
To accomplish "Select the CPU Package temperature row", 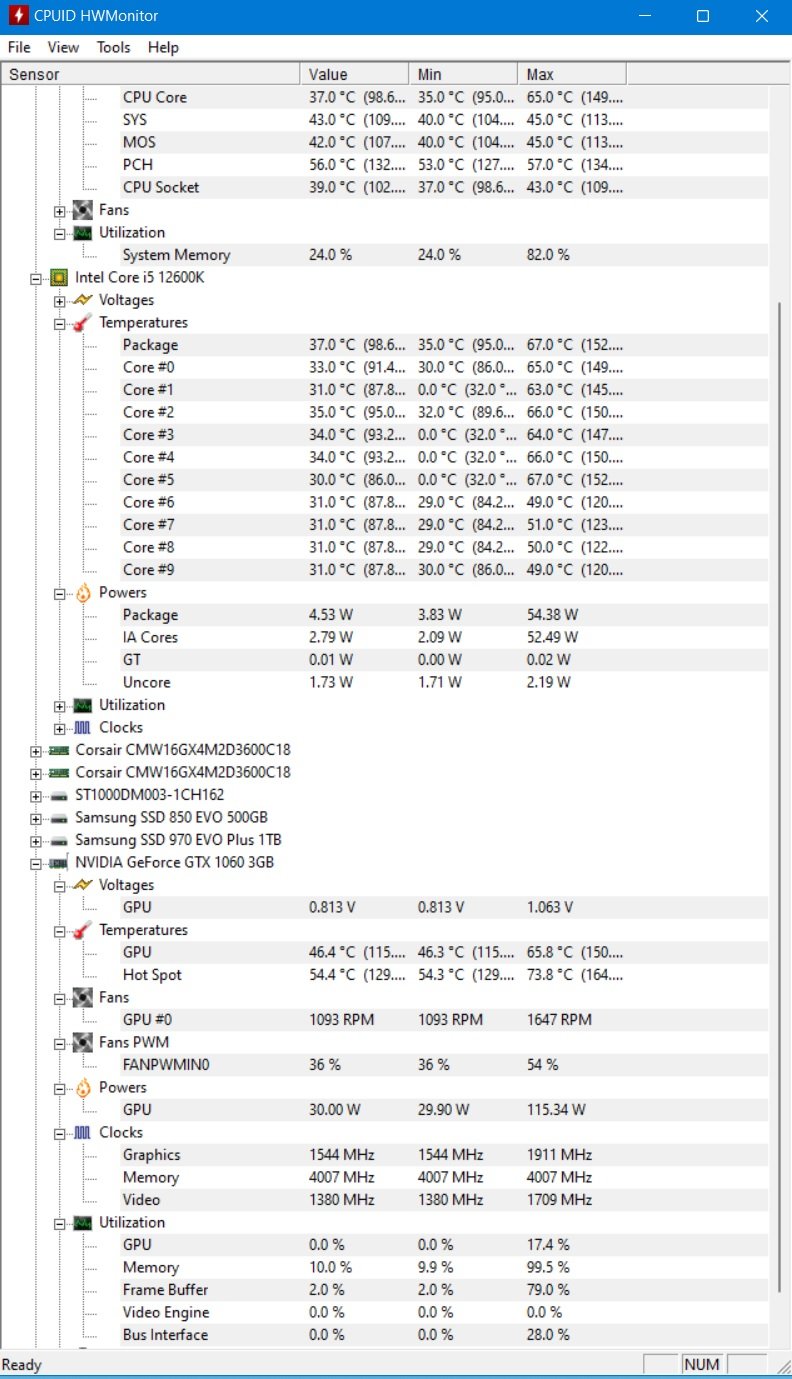I will tap(443, 345).
